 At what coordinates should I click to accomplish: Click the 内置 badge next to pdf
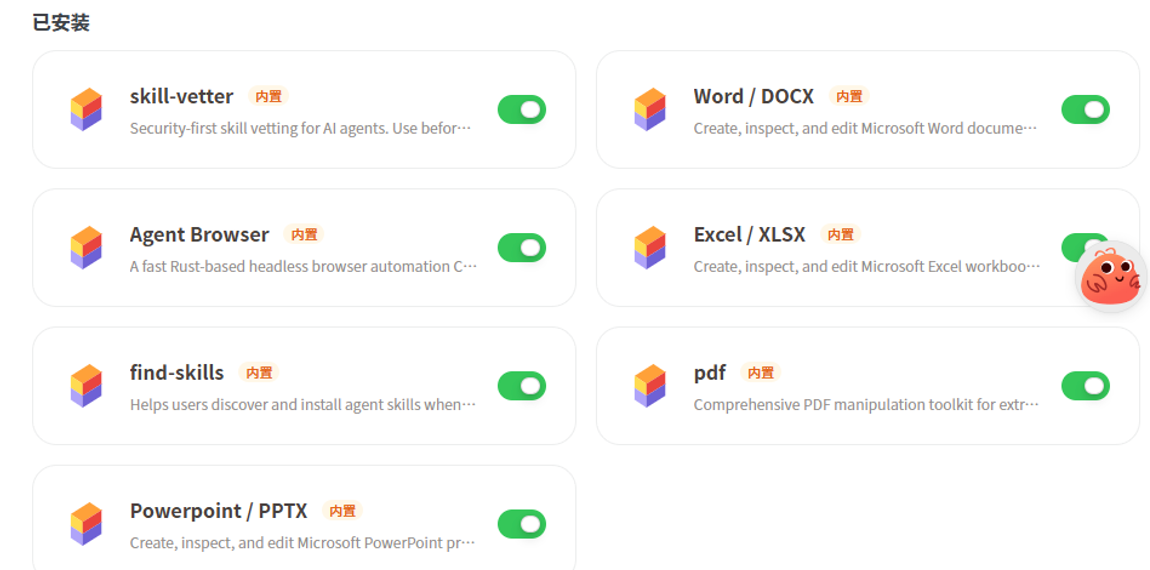761,373
